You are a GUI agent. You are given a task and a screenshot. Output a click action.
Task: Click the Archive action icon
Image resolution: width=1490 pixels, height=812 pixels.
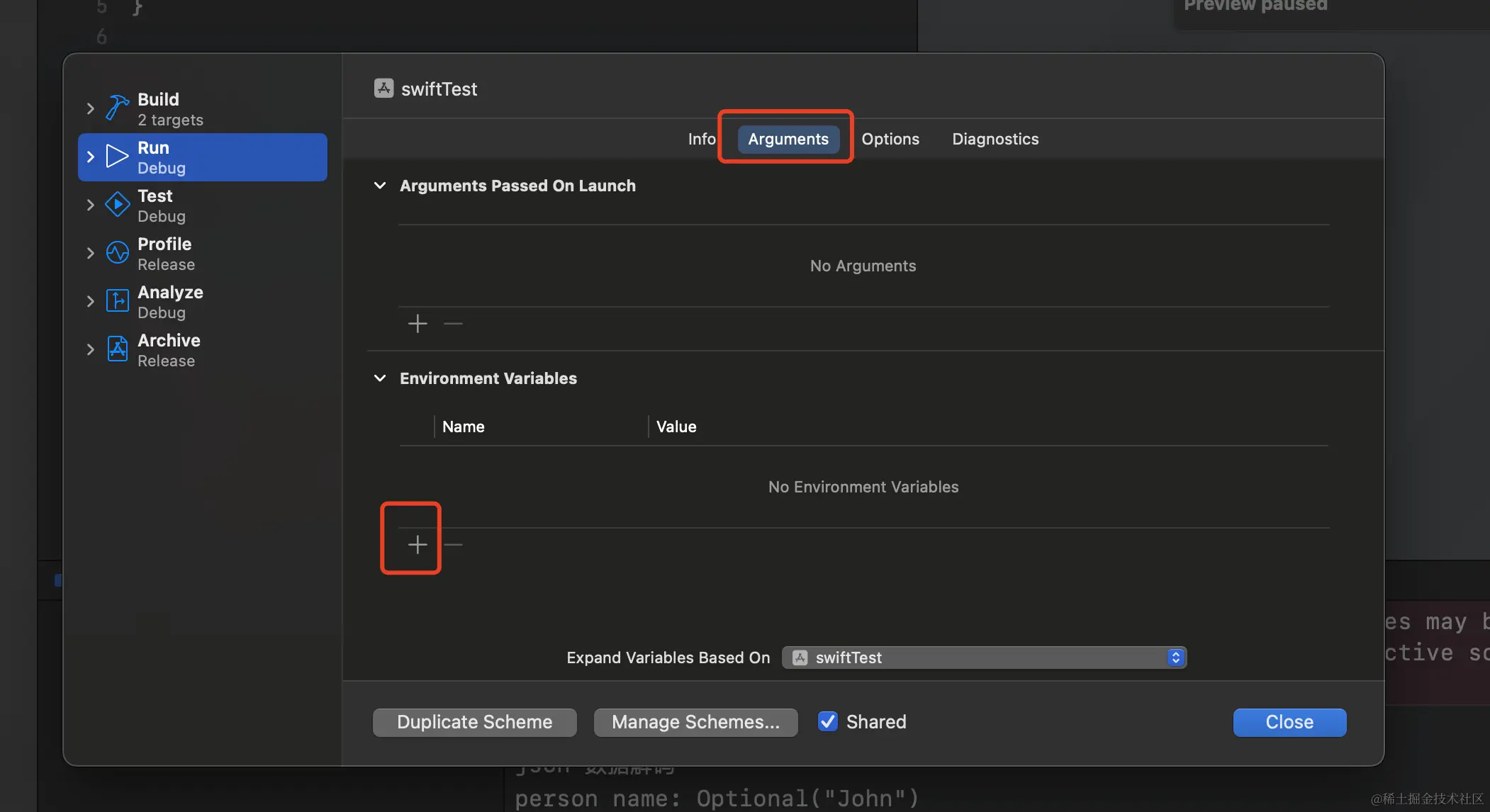[117, 349]
